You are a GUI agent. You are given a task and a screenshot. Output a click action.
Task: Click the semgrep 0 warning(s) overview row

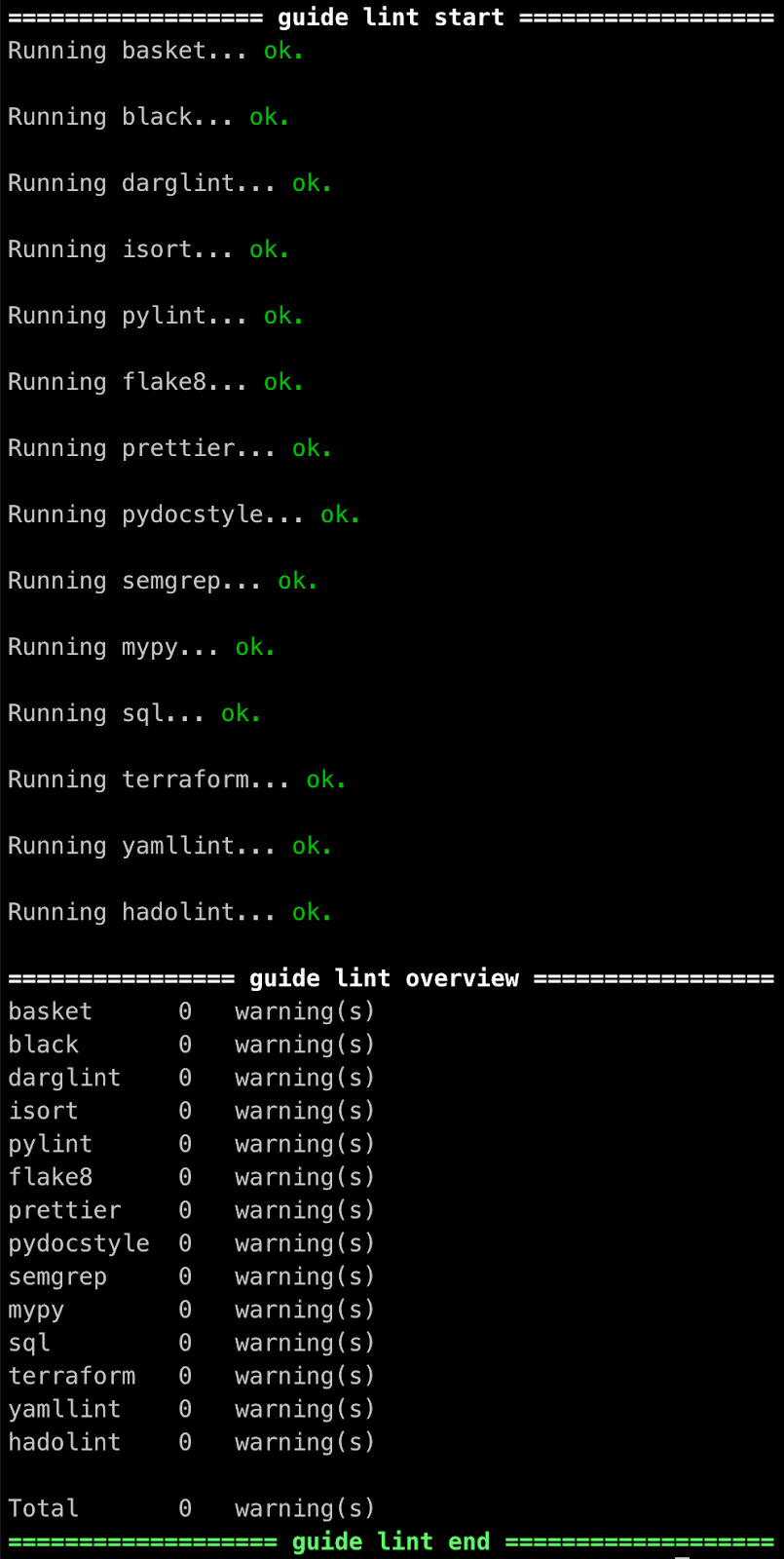point(191,1276)
